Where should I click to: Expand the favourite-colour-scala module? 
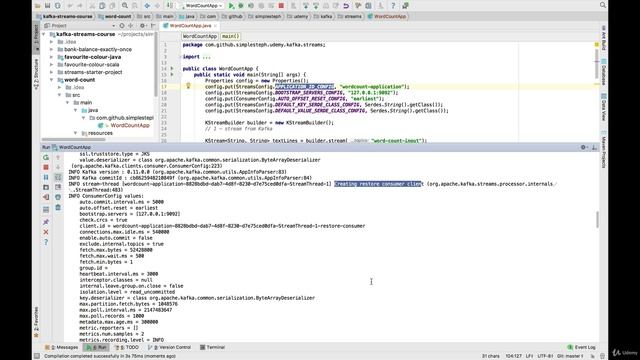[52, 64]
